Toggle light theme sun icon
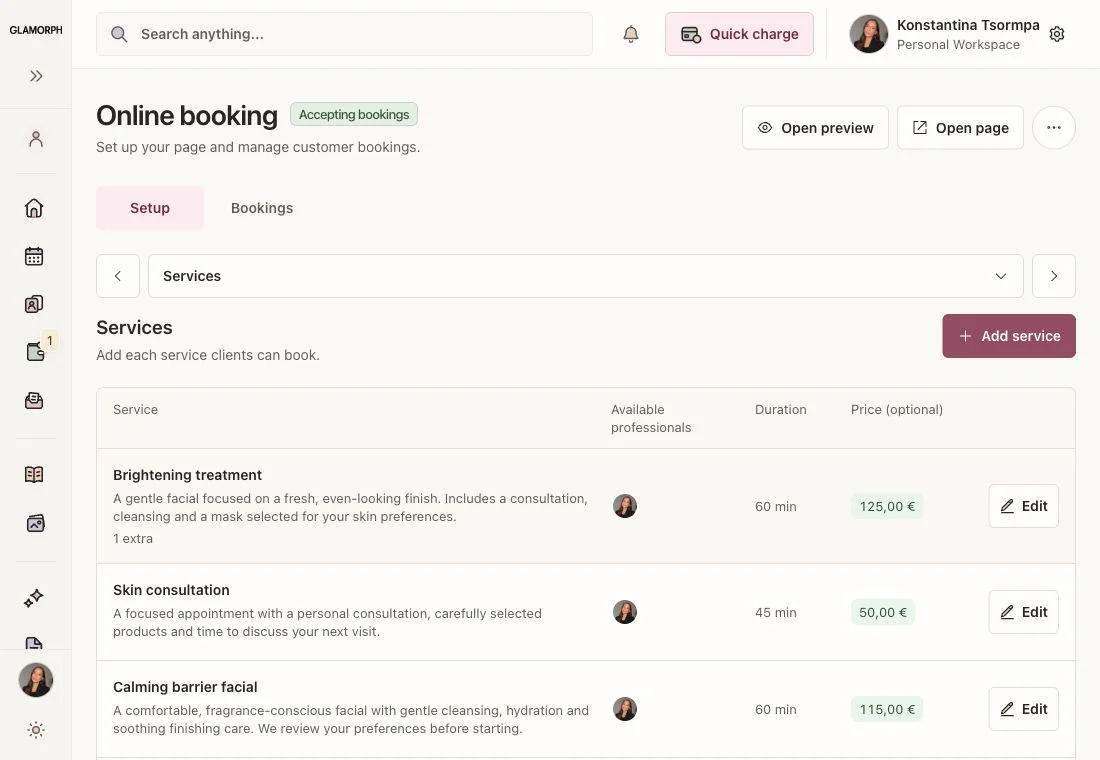The image size is (1100, 760). tap(36, 730)
